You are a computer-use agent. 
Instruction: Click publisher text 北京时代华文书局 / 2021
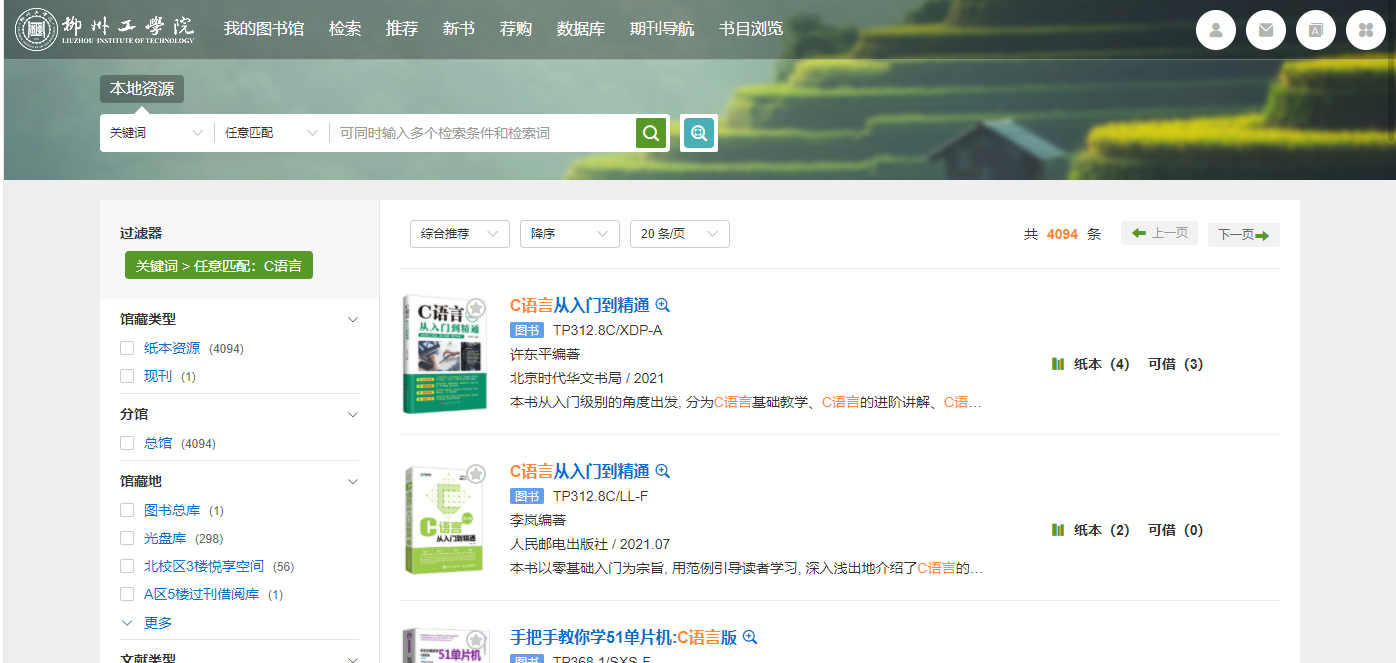pyautogui.click(x=587, y=378)
